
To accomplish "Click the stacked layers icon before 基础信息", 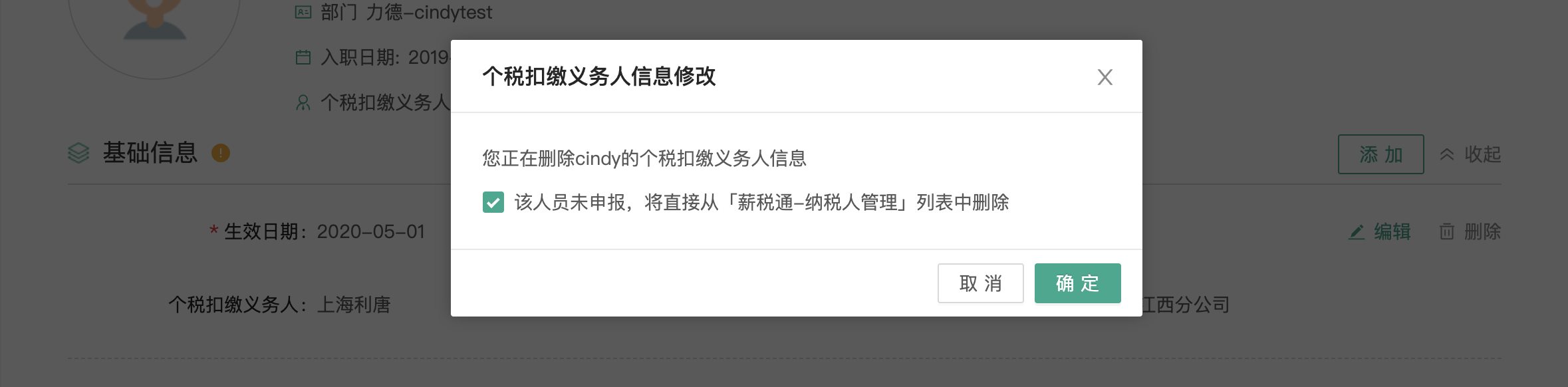I will [78, 153].
